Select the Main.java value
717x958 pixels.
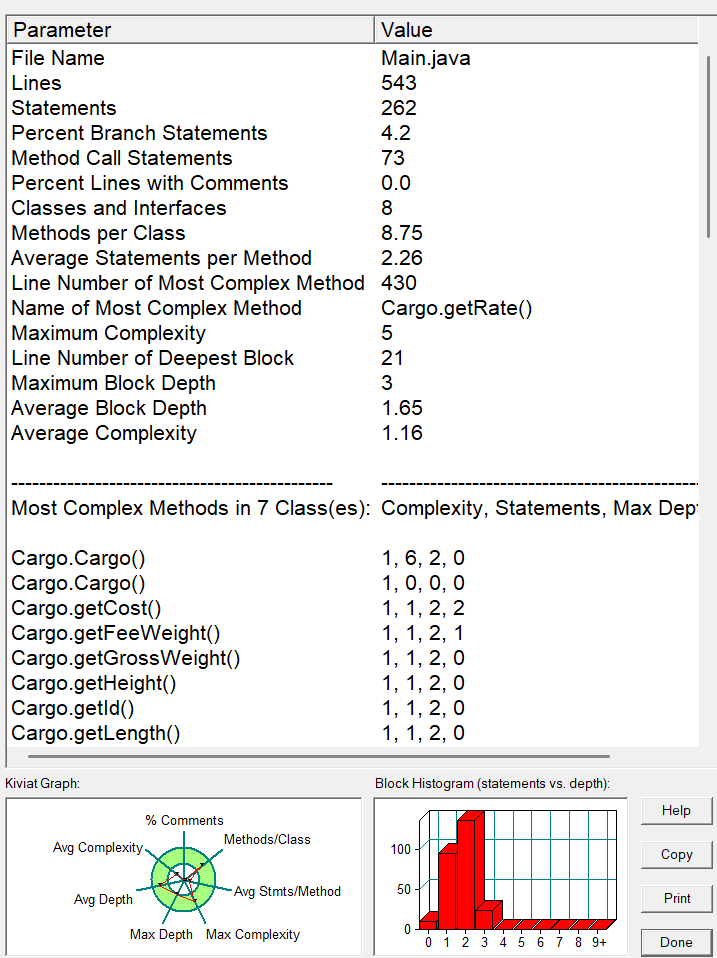pyautogui.click(x=426, y=58)
